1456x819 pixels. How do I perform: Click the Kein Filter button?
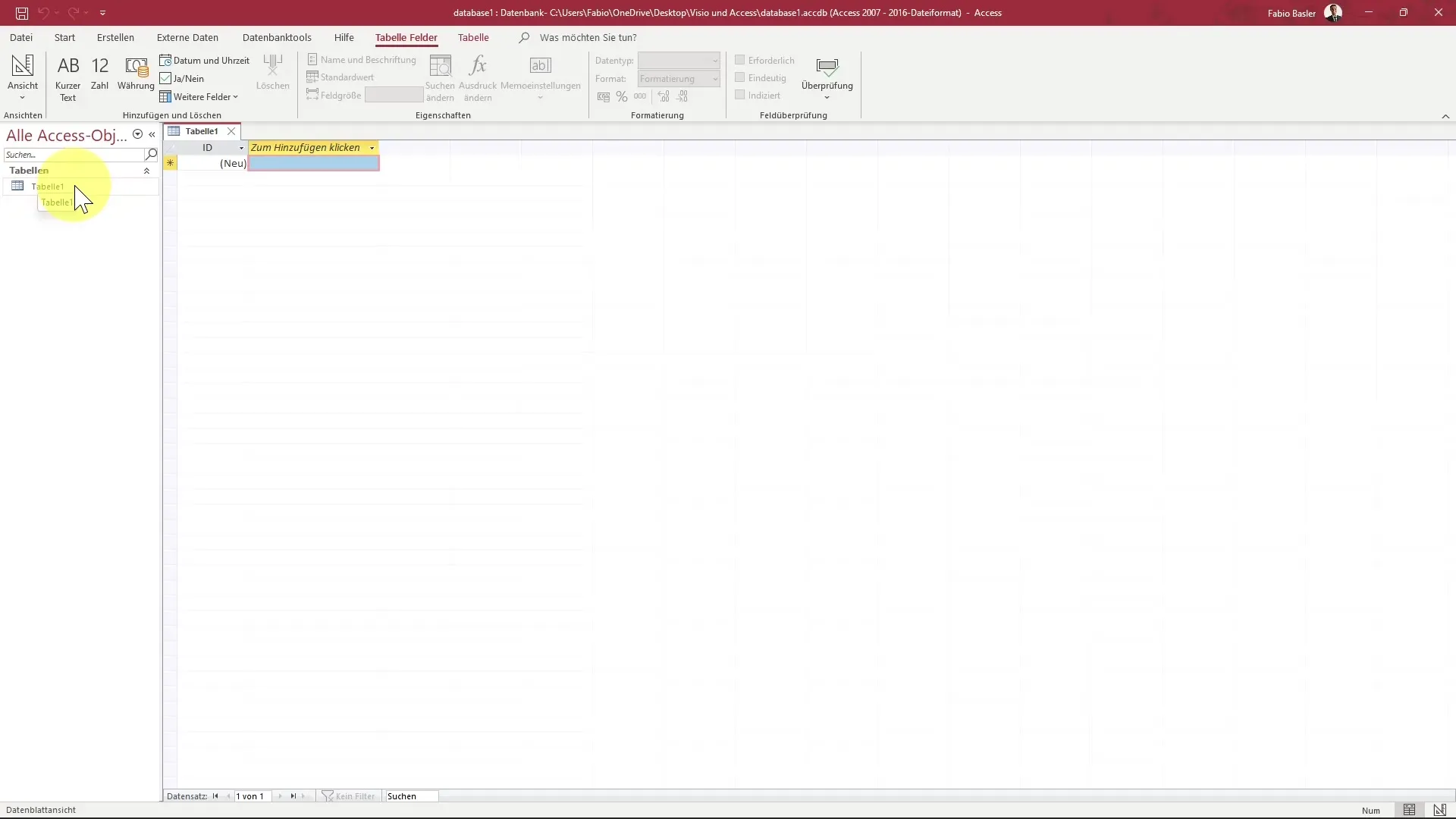(x=349, y=796)
